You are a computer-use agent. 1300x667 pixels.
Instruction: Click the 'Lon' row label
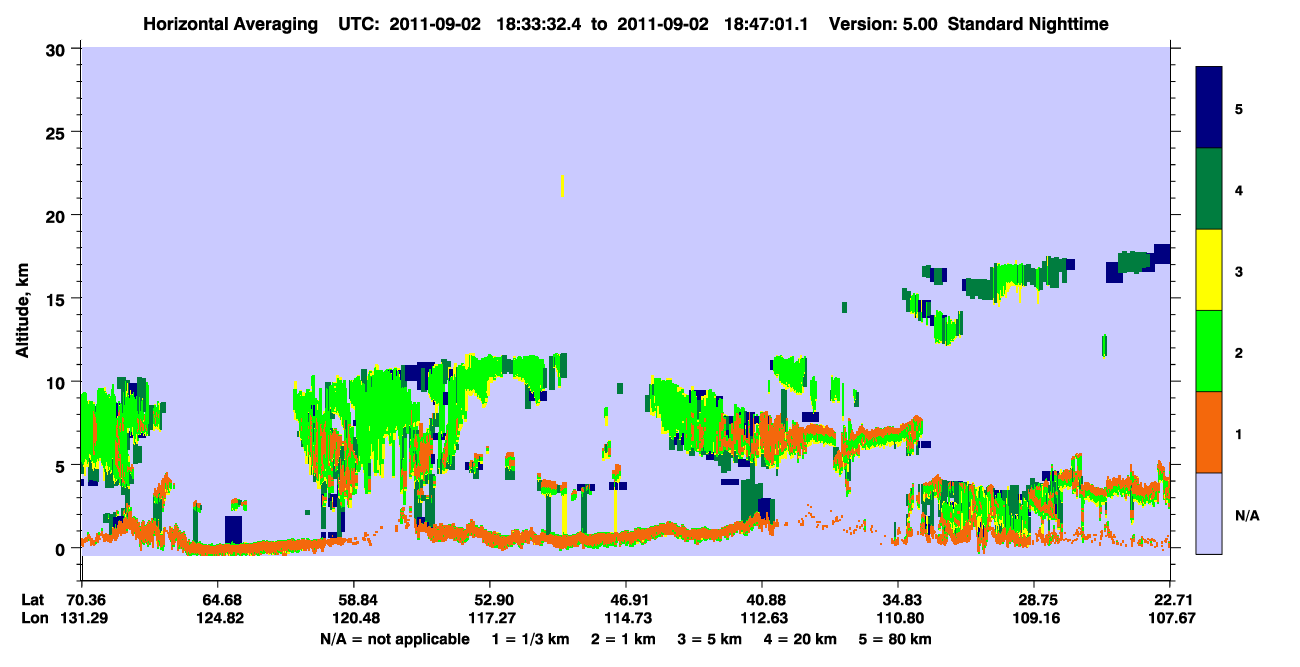pyautogui.click(x=33, y=618)
